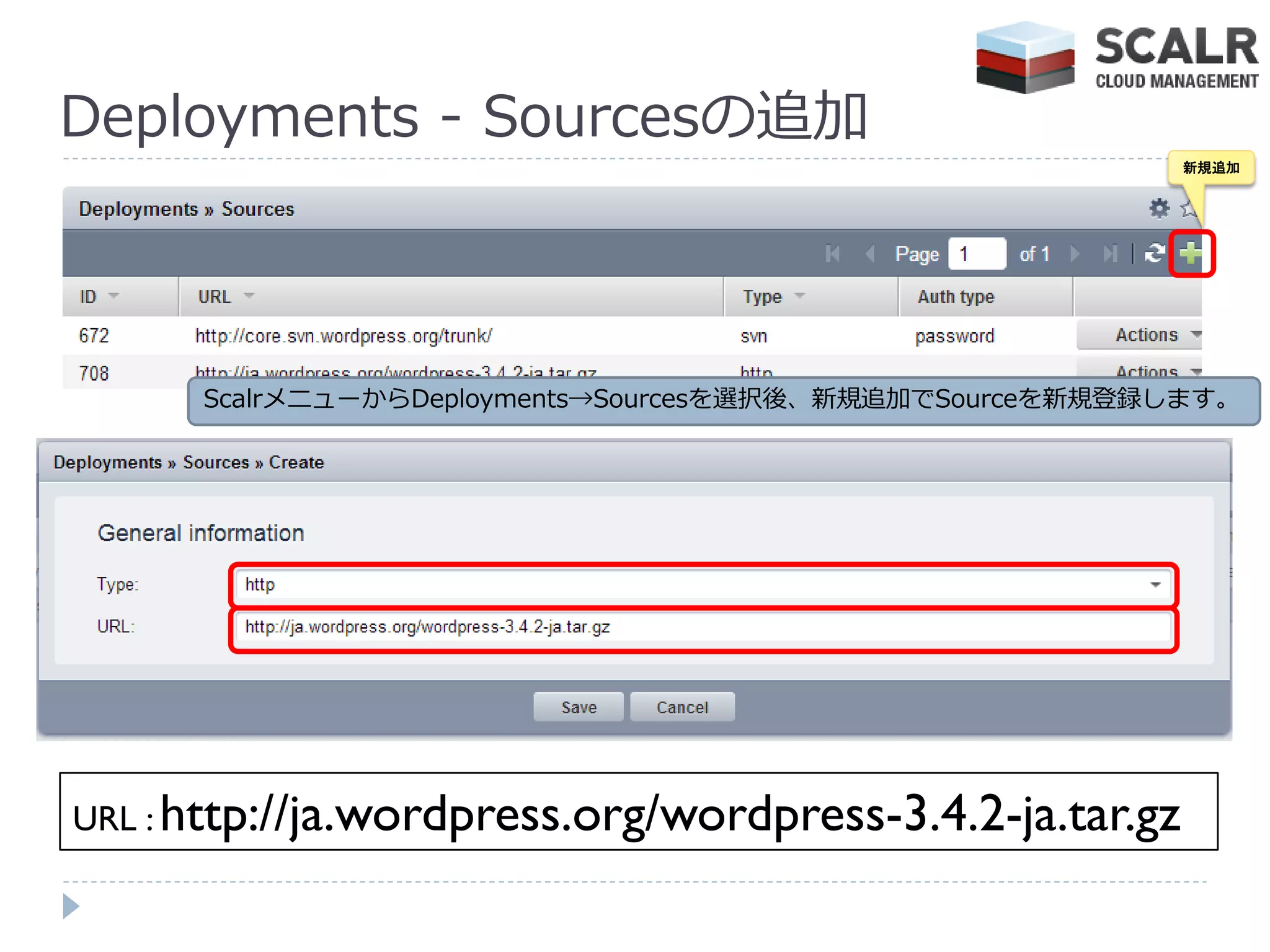Go to previous page arrow

tap(870, 253)
